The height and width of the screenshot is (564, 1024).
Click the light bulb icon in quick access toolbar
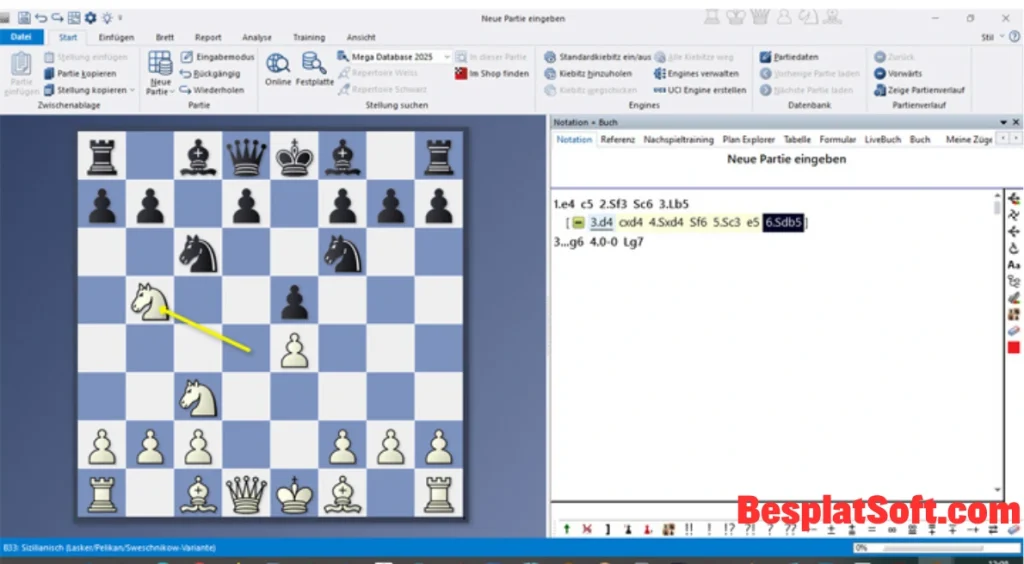coord(107,18)
